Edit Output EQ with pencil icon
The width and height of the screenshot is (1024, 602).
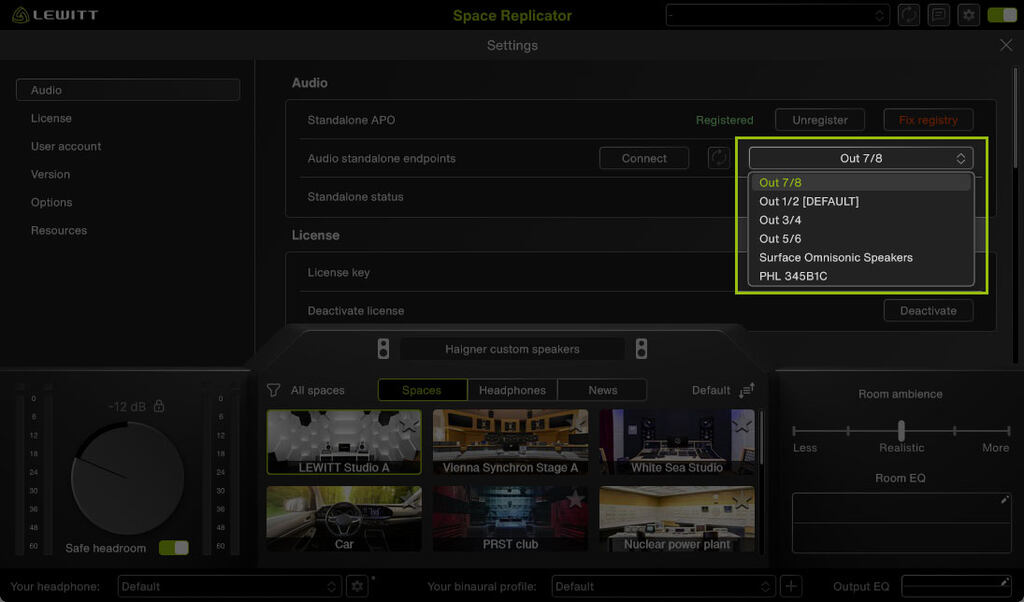click(x=1004, y=582)
